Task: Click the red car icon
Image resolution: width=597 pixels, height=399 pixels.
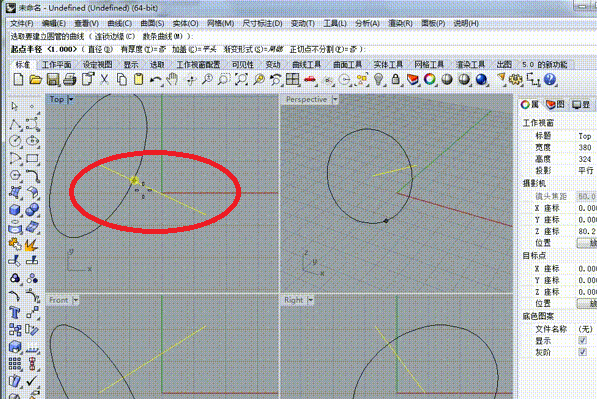Action: (310, 80)
